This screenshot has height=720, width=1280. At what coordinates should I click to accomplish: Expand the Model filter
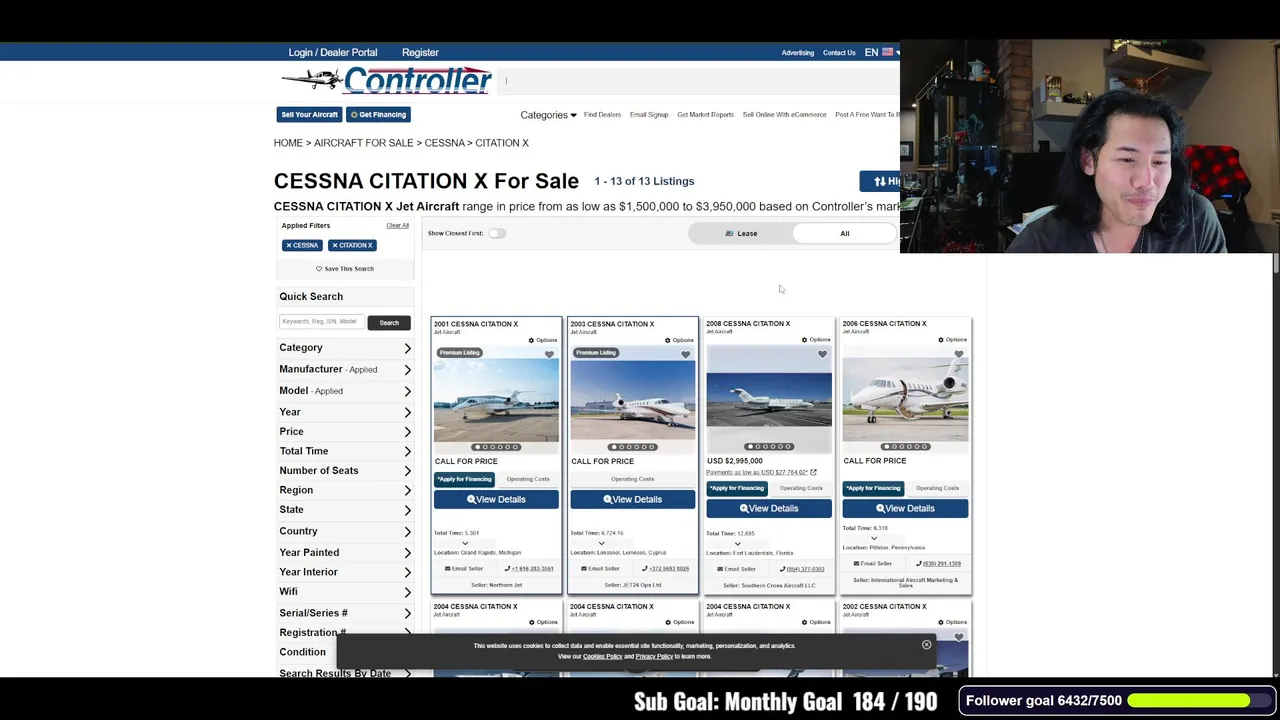tap(345, 391)
